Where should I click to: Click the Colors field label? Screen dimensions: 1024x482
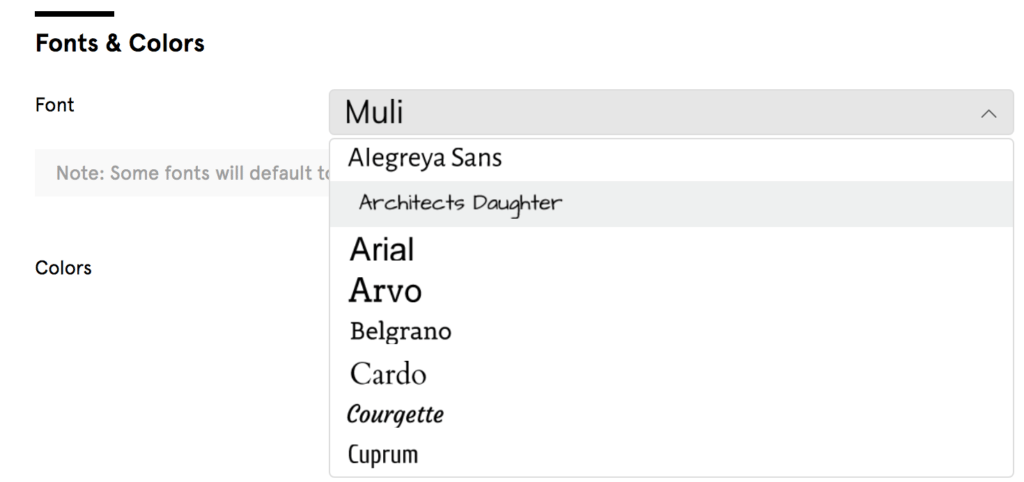(x=63, y=268)
